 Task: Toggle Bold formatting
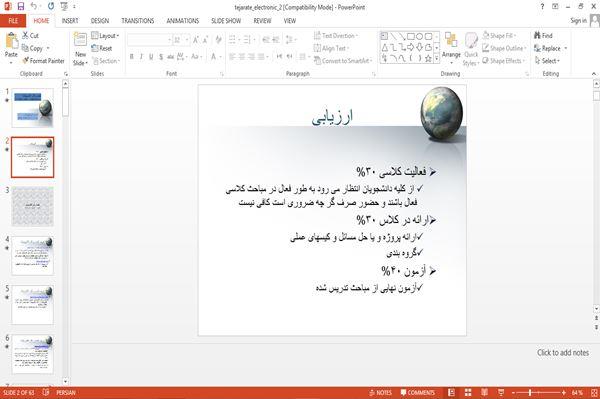[132, 57]
